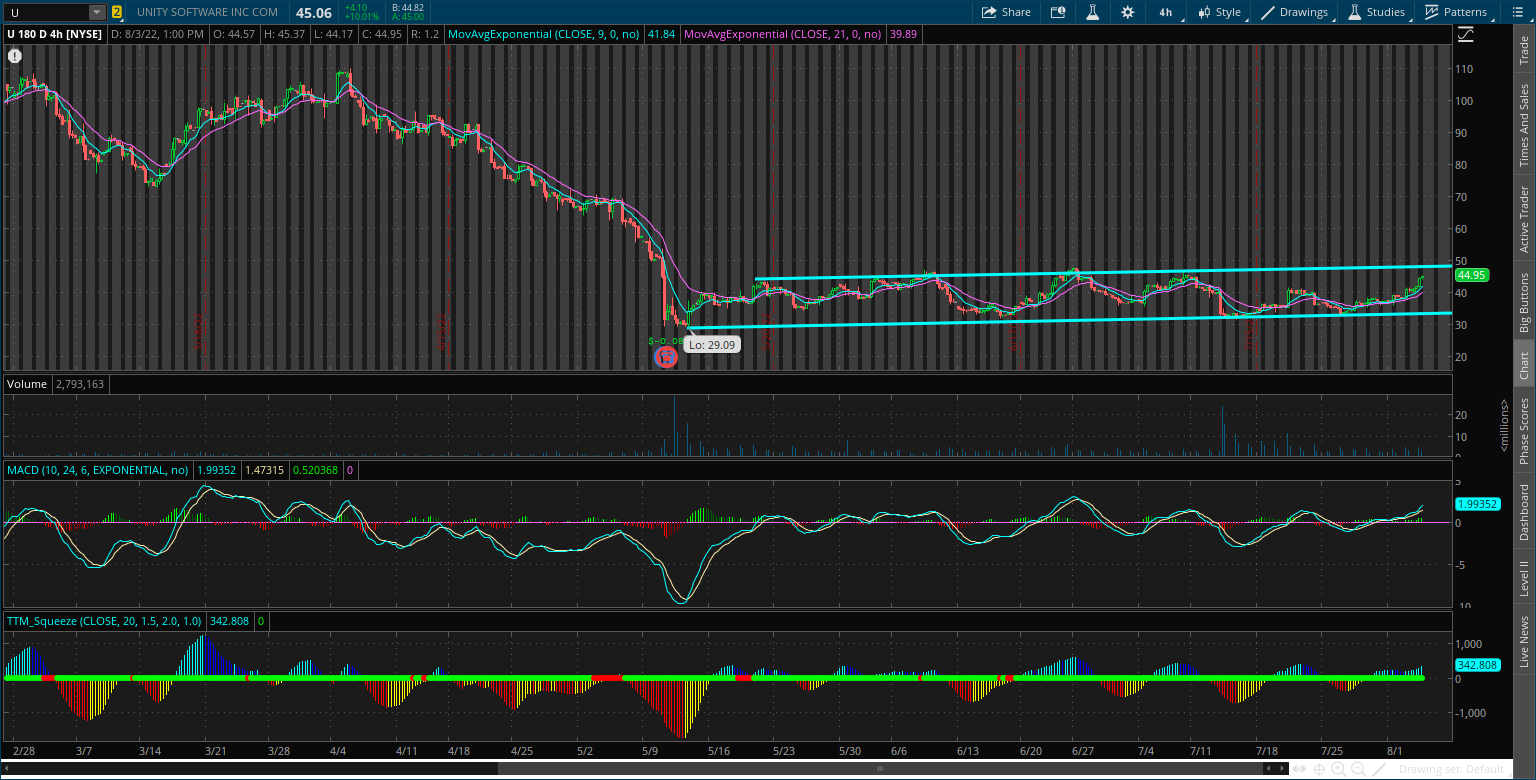The height and width of the screenshot is (780, 1536).
Task: Switch to the Active Trader sidebar tab
Action: tap(1524, 215)
